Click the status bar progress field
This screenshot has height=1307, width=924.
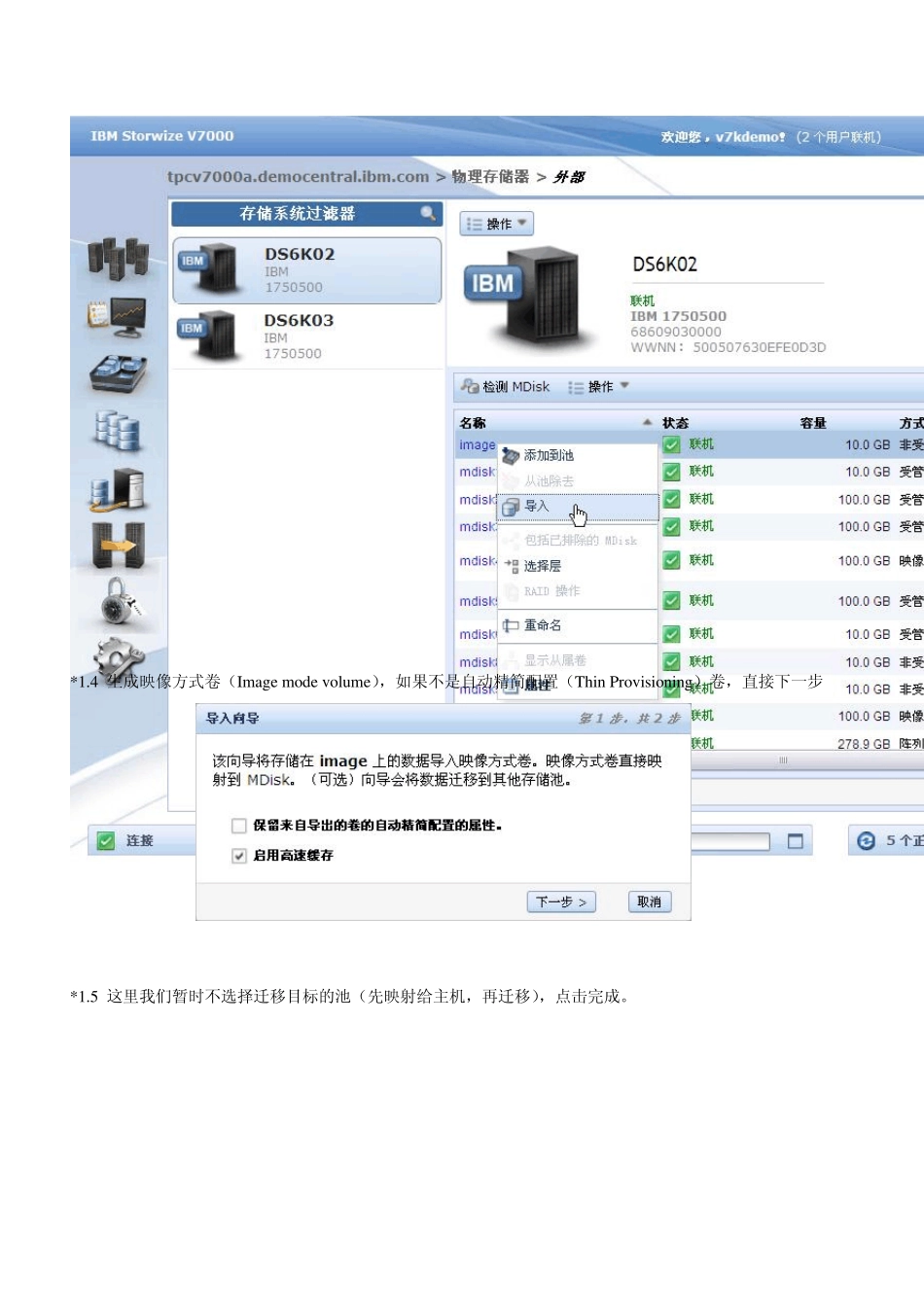(x=730, y=841)
